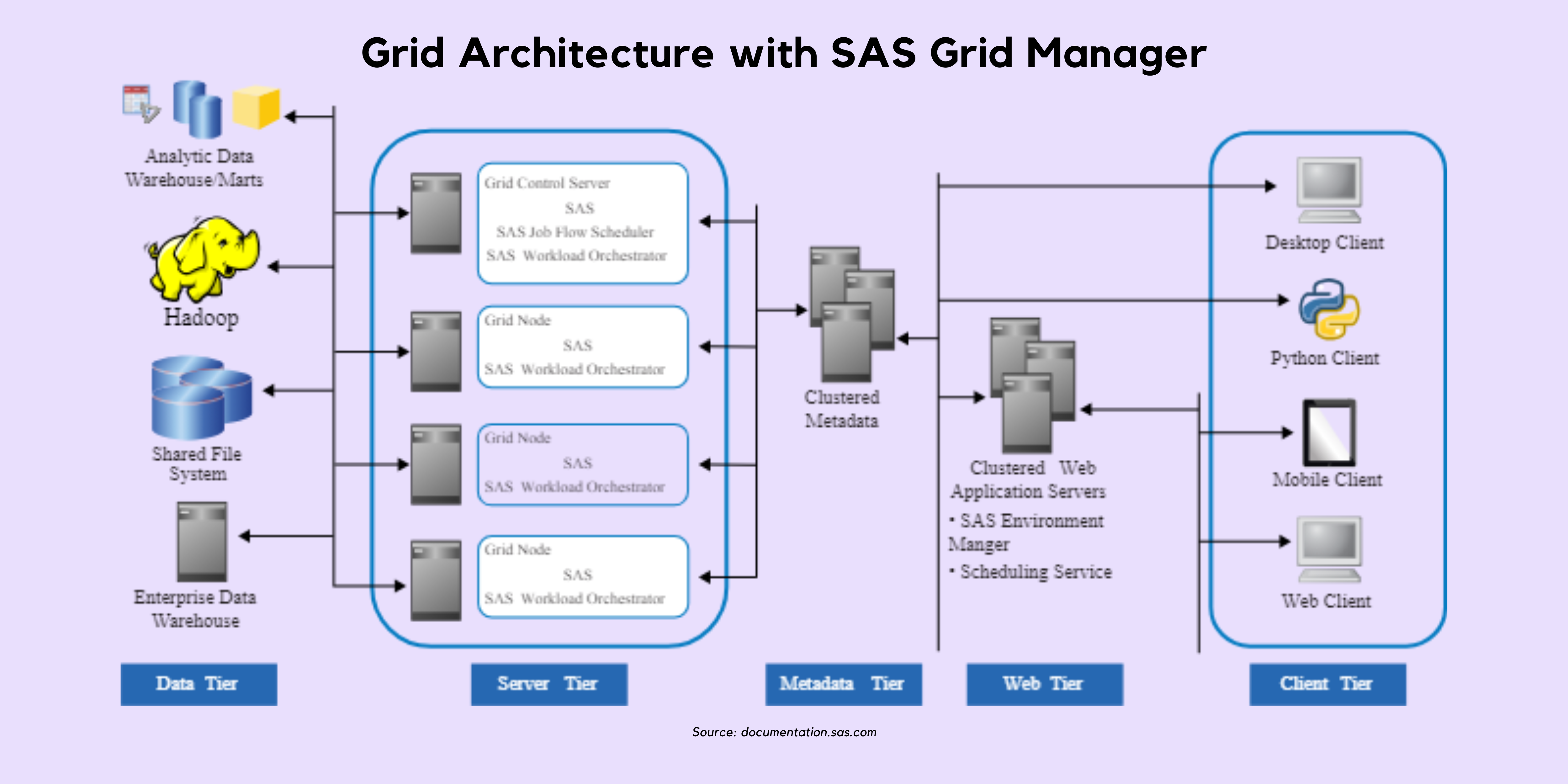Screen dimensions: 1568x784
Task: Click the Clustered Web Application Servers stack
Action: click(x=1032, y=385)
